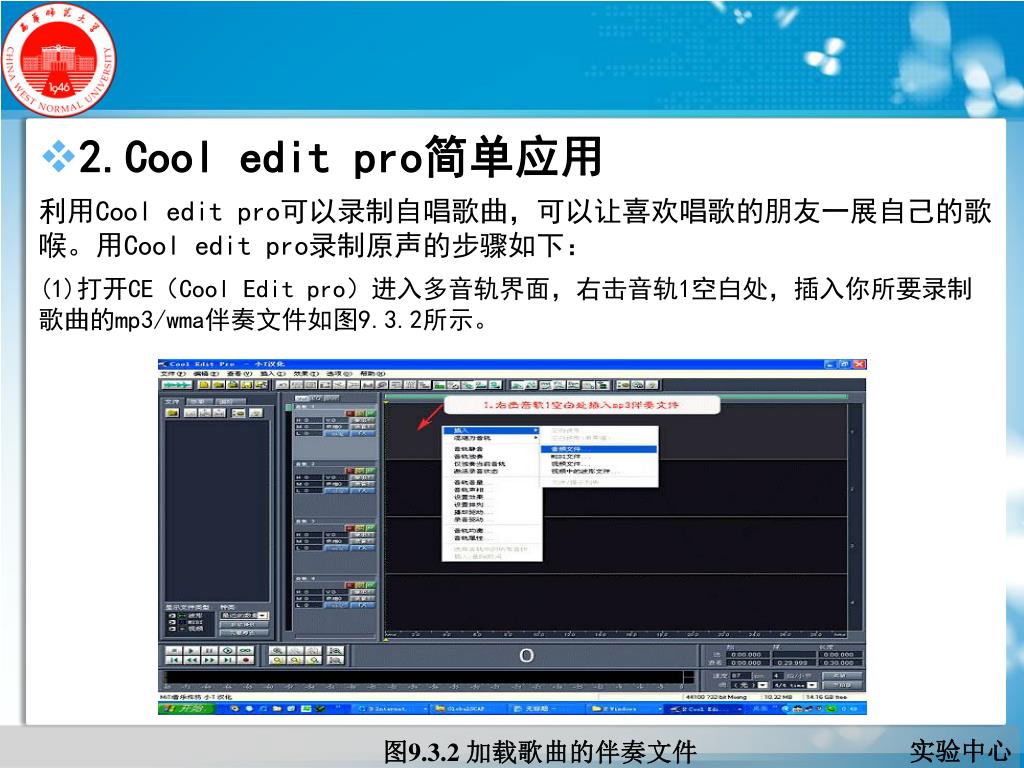This screenshot has height=768, width=1024.
Task: Solo track 1 with its yellow S button
Action: [360, 413]
